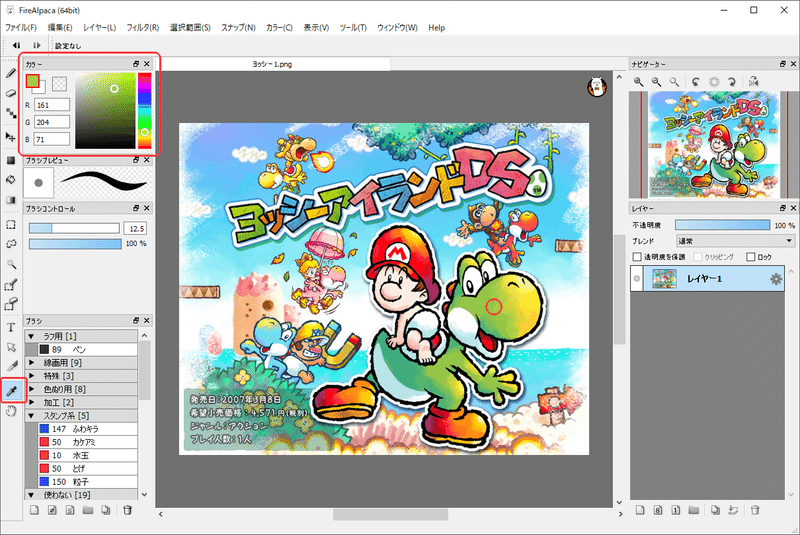Click Navigator fit-to-window magnifier icon
Image resolution: width=800 pixels, height=535 pixels.
tap(674, 82)
